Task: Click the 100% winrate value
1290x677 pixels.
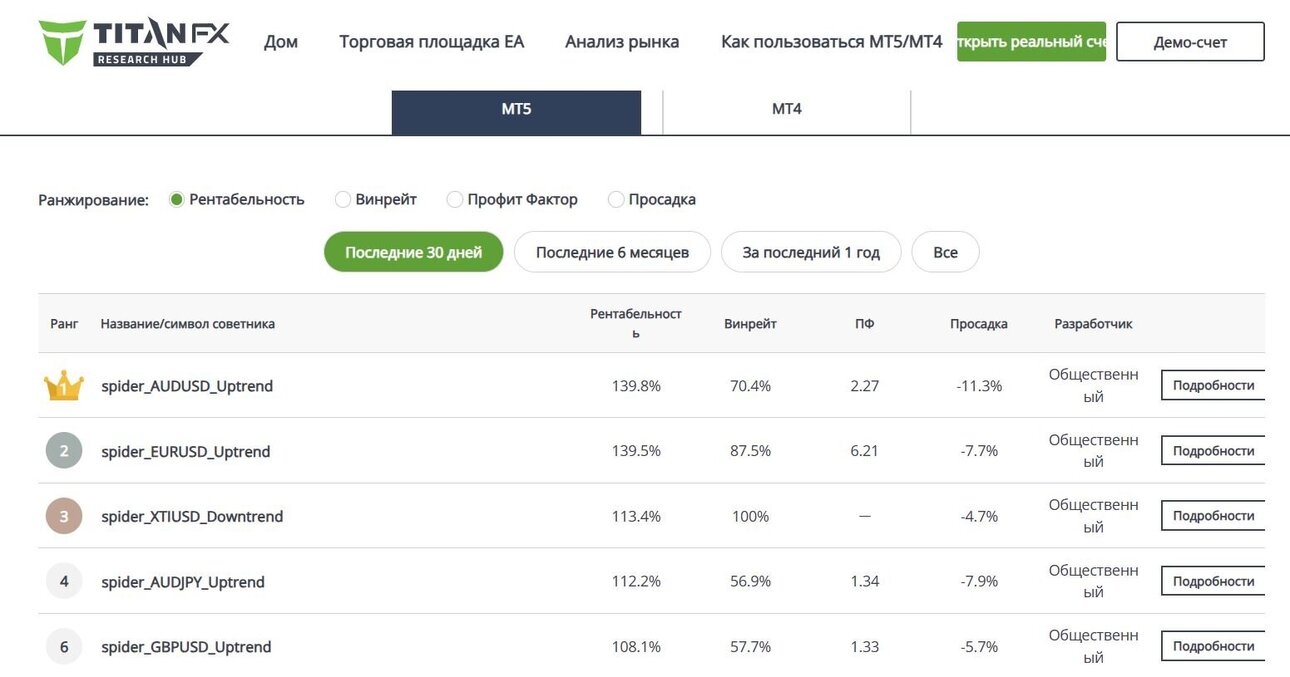Action: pyautogui.click(x=750, y=516)
